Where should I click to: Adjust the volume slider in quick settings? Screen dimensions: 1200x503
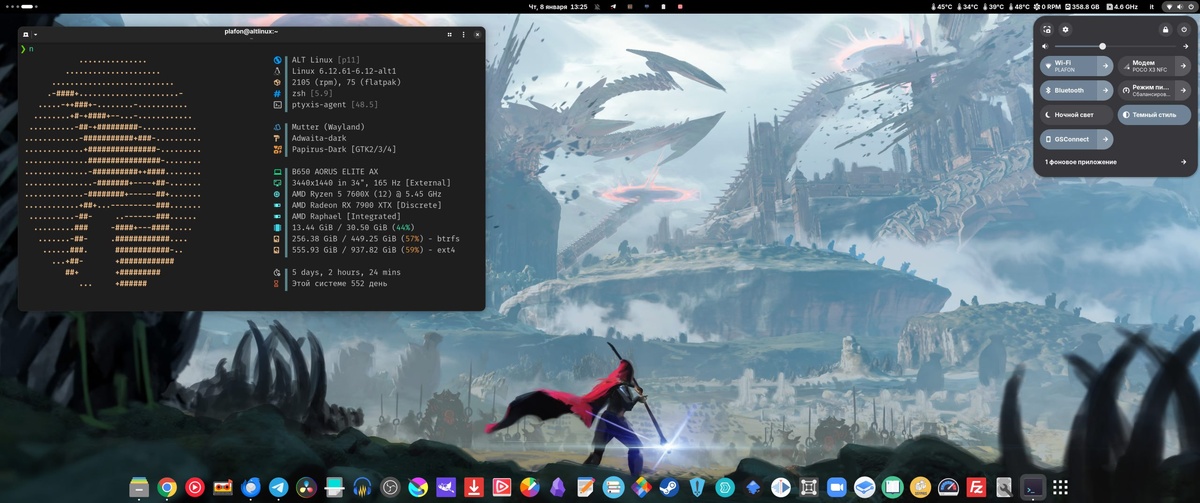coord(1113,46)
